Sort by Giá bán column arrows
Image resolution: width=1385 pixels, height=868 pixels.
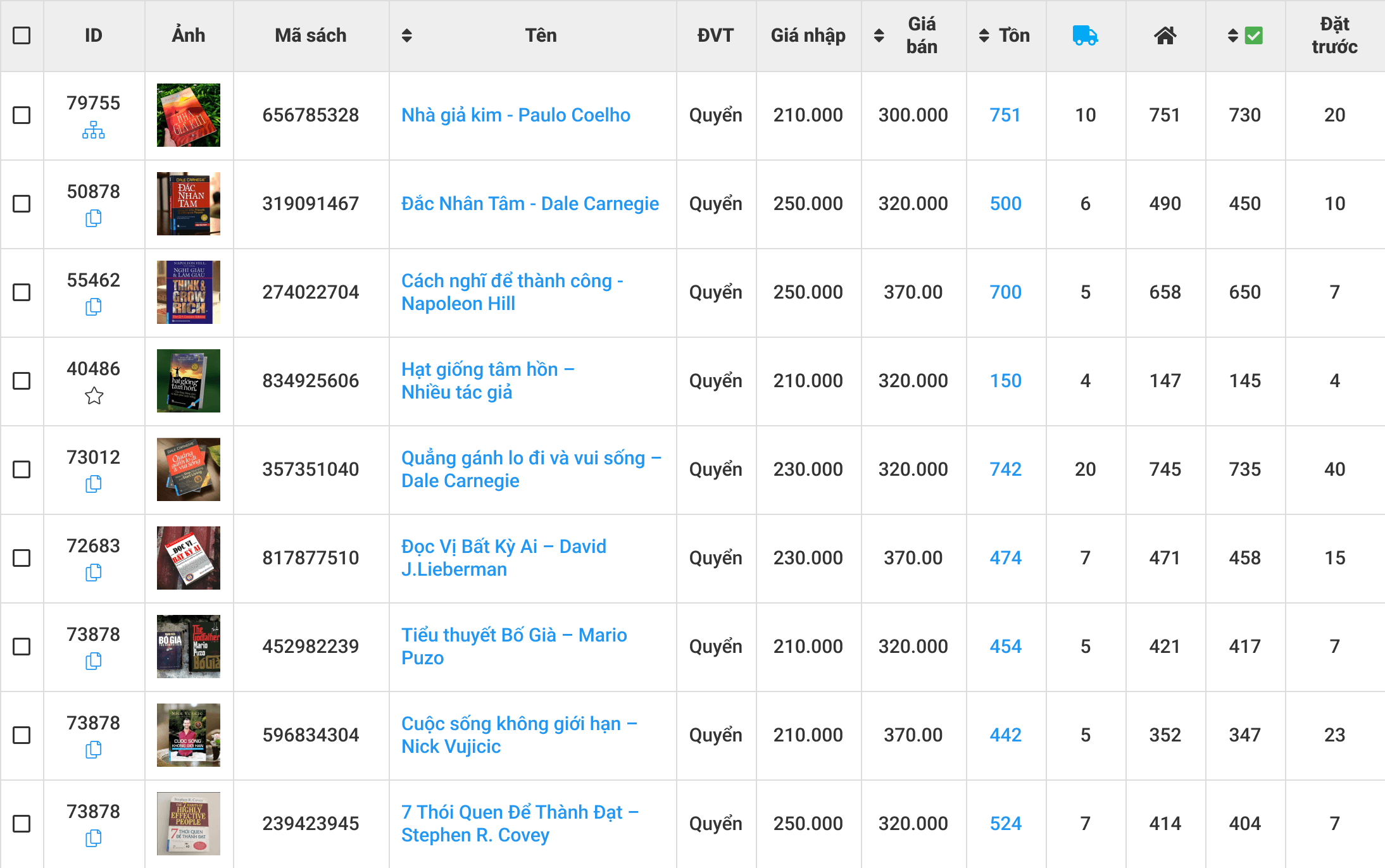click(879, 35)
